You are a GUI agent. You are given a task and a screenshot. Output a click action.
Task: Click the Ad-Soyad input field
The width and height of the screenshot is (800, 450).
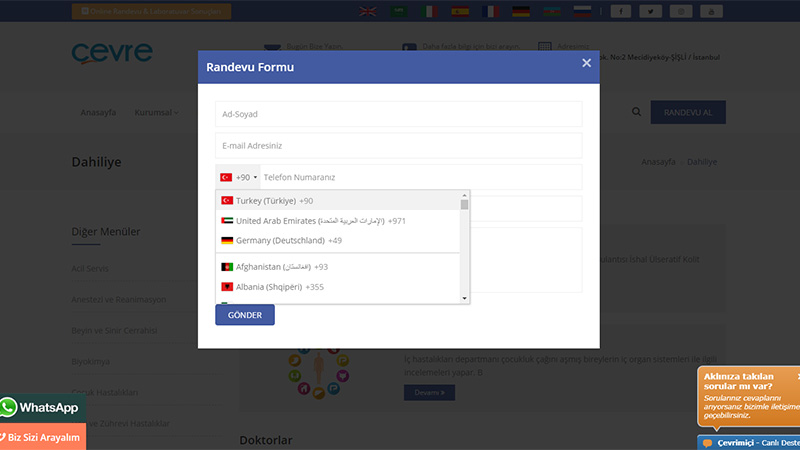398,114
